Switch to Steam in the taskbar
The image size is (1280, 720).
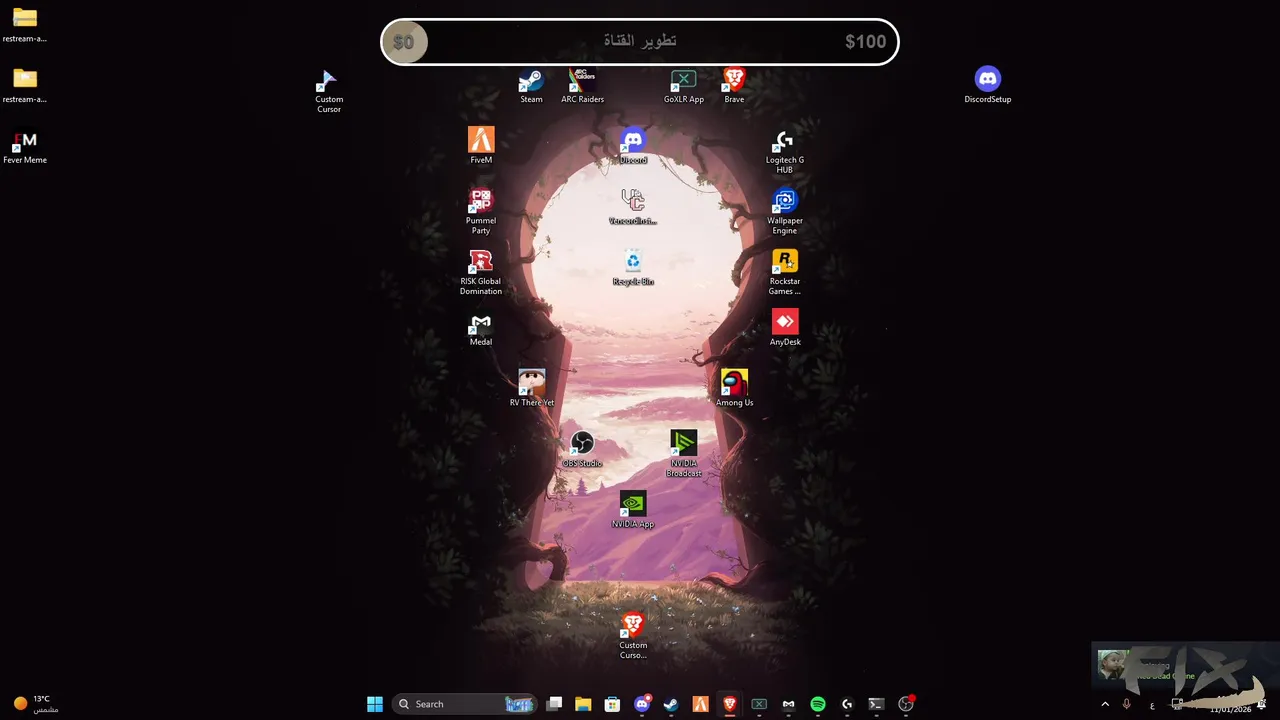(671, 704)
